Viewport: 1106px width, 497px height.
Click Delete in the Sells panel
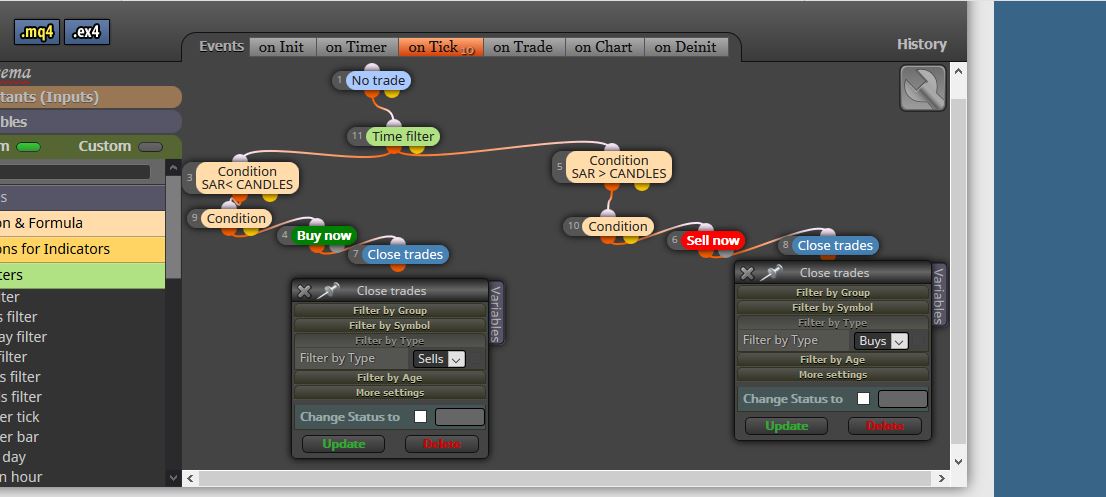pos(442,444)
